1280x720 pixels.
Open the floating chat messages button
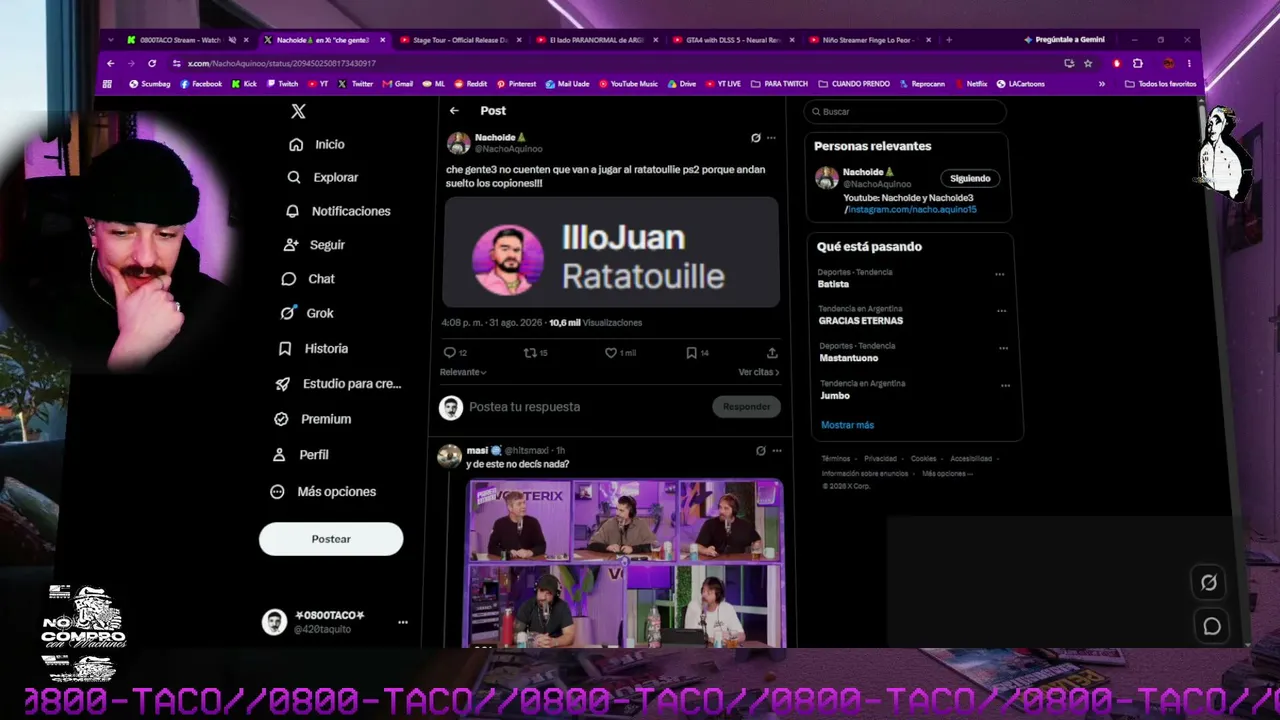pyautogui.click(x=1212, y=626)
